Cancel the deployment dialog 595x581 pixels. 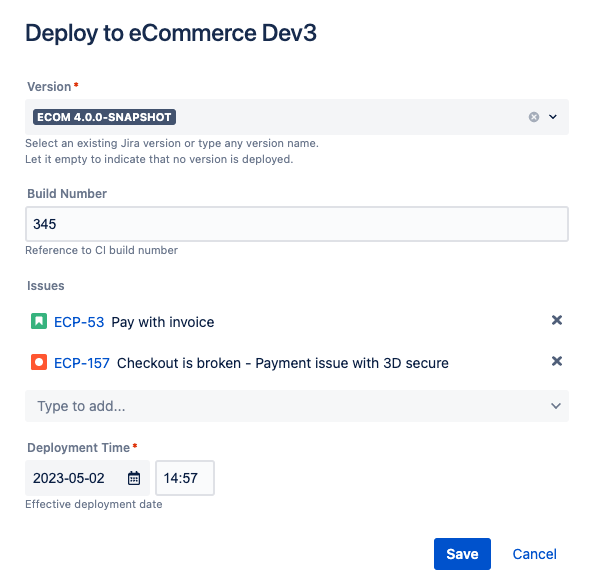pos(534,554)
